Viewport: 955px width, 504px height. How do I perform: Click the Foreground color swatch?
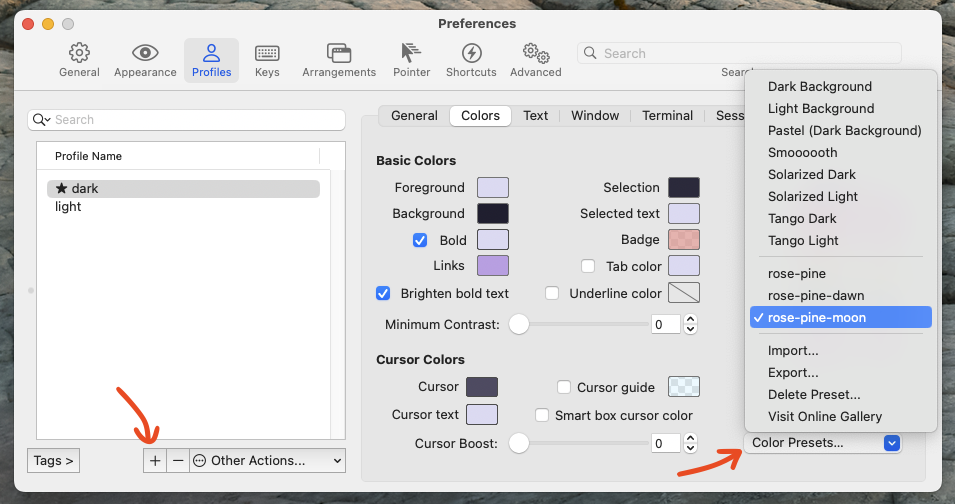click(493, 187)
